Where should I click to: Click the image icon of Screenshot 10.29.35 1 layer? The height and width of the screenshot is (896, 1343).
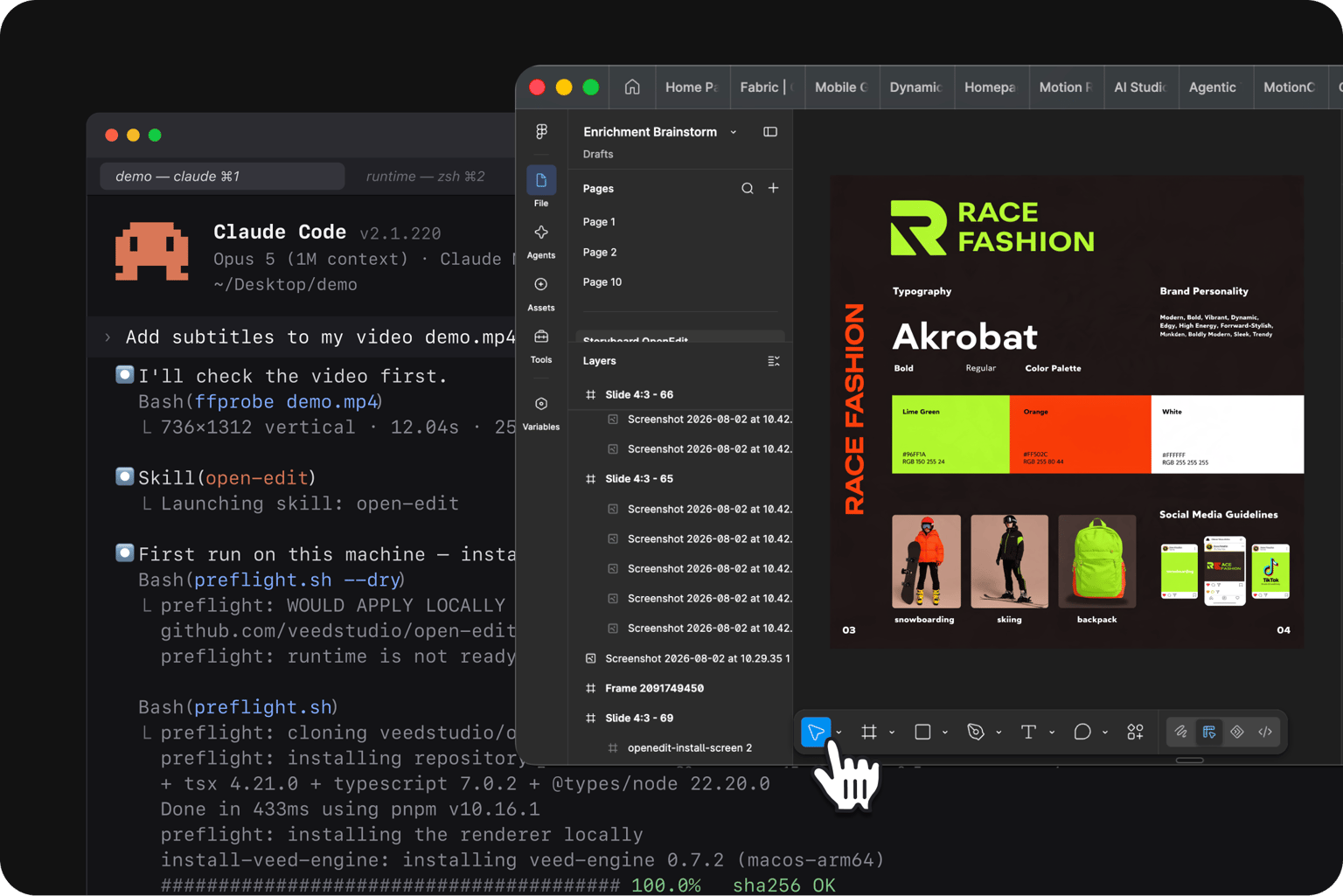(x=590, y=658)
